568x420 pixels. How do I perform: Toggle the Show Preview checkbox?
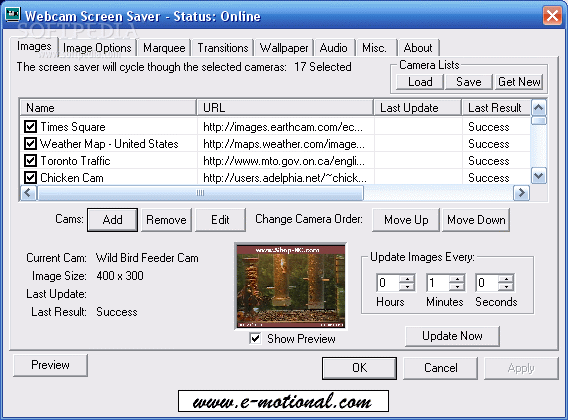(x=255, y=338)
